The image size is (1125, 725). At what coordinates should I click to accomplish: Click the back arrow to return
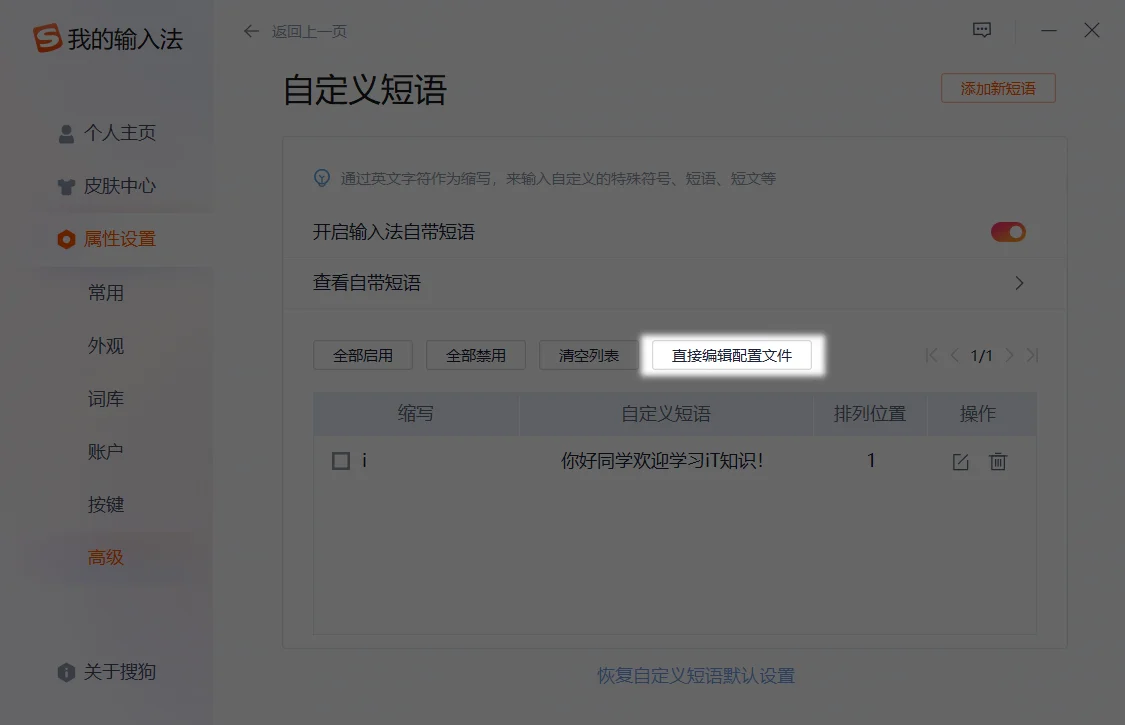click(x=251, y=31)
